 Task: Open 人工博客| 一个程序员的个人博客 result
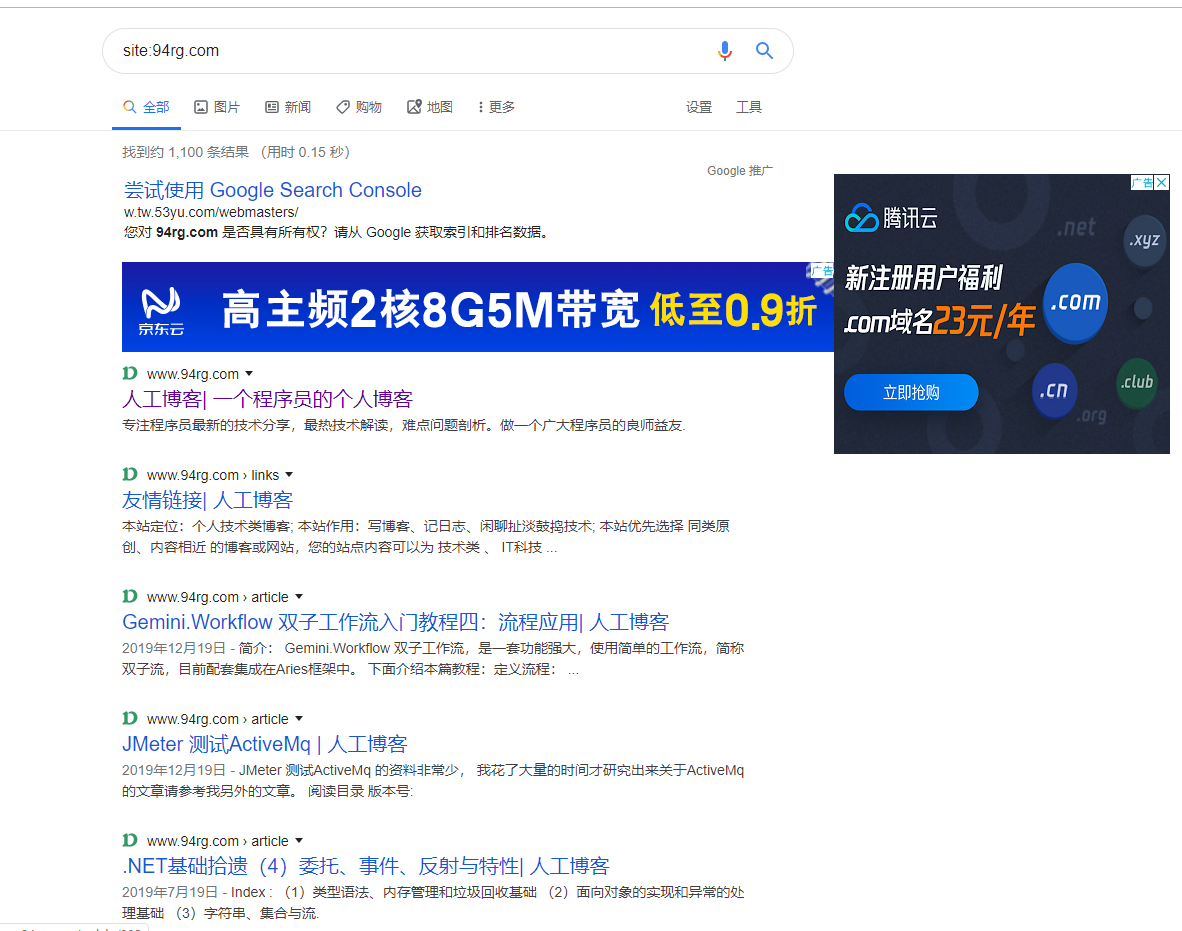(x=268, y=399)
